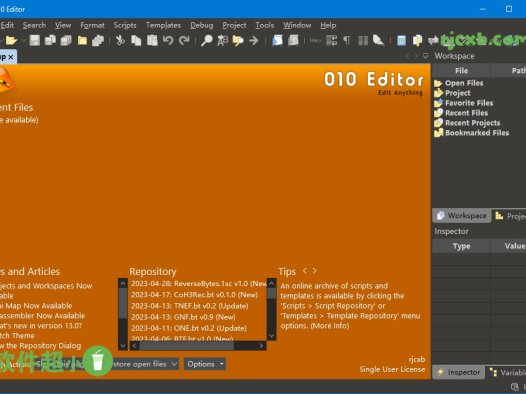526x394 pixels.
Task: Click the Undo arrow icon
Action: point(168,40)
